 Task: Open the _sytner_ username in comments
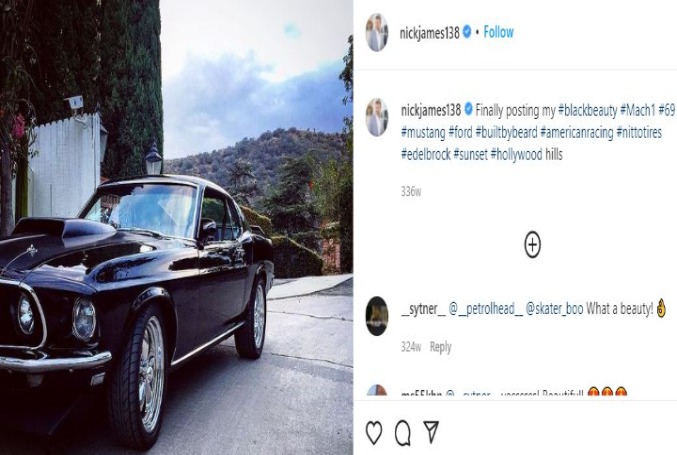(423, 309)
